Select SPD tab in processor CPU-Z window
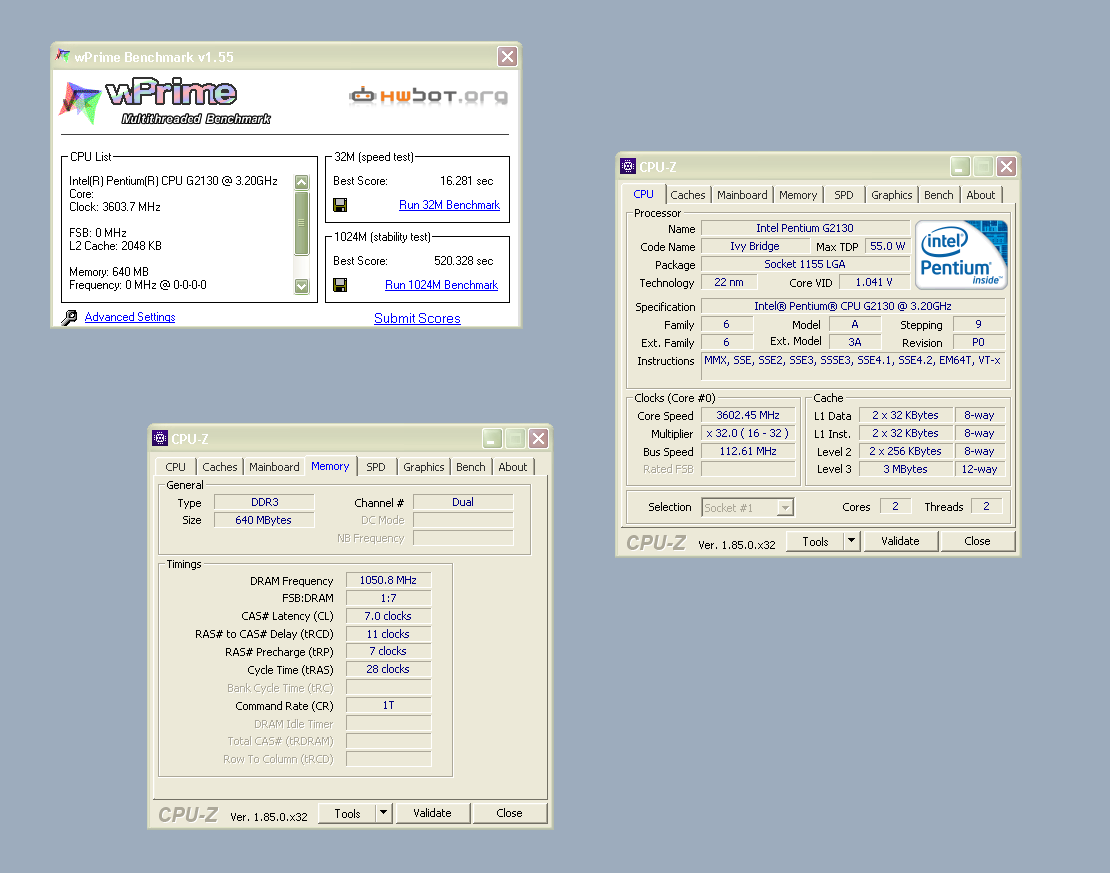1110x873 pixels. click(843, 195)
